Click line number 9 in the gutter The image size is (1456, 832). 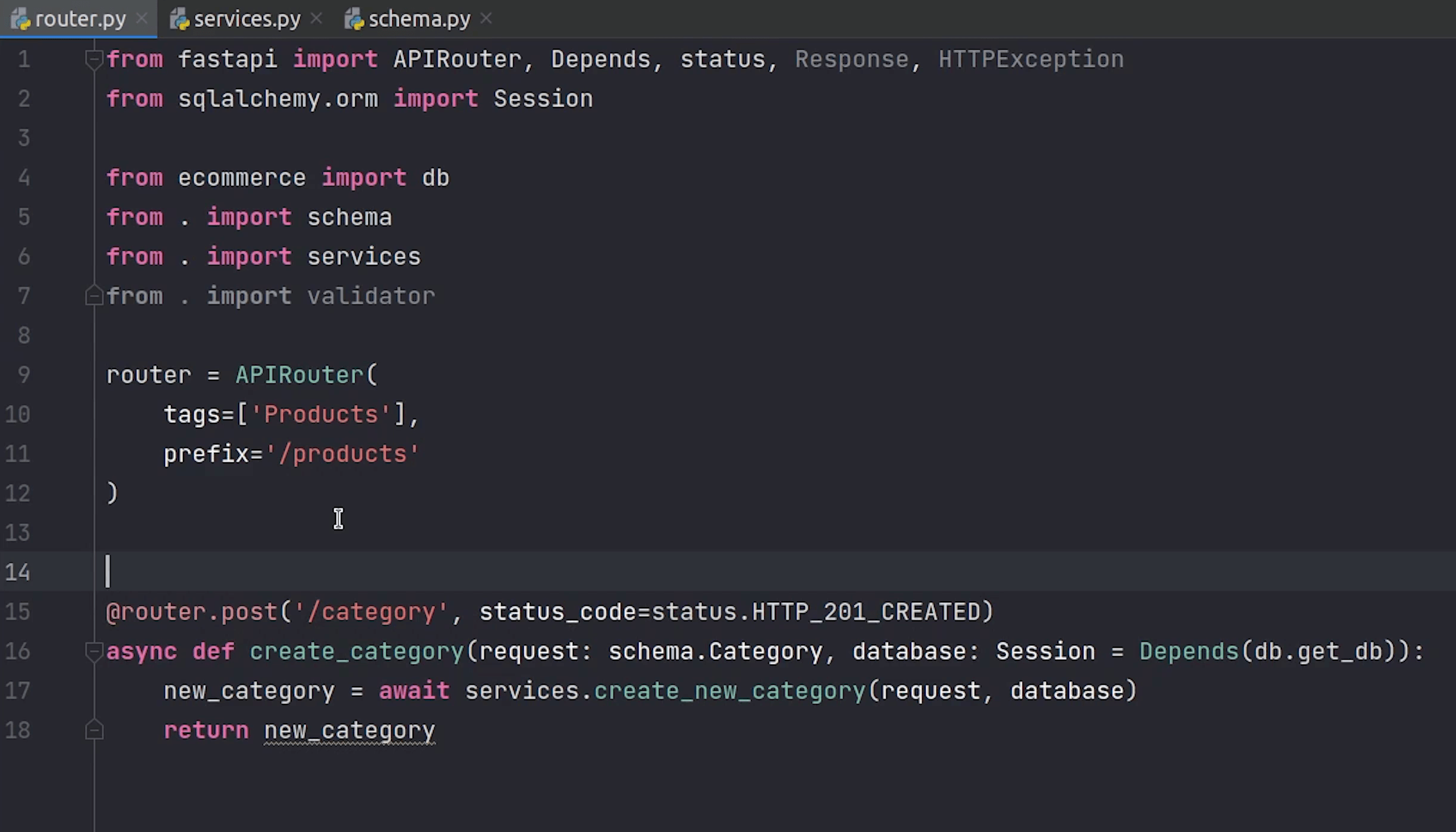tap(24, 375)
